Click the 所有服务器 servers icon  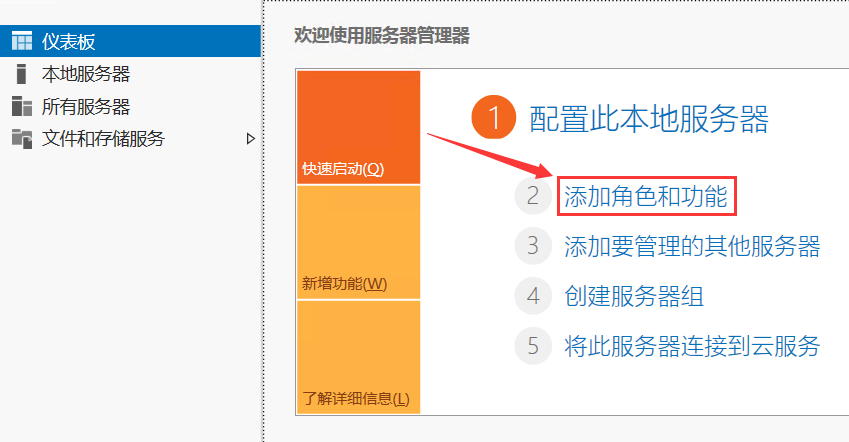click(22, 106)
